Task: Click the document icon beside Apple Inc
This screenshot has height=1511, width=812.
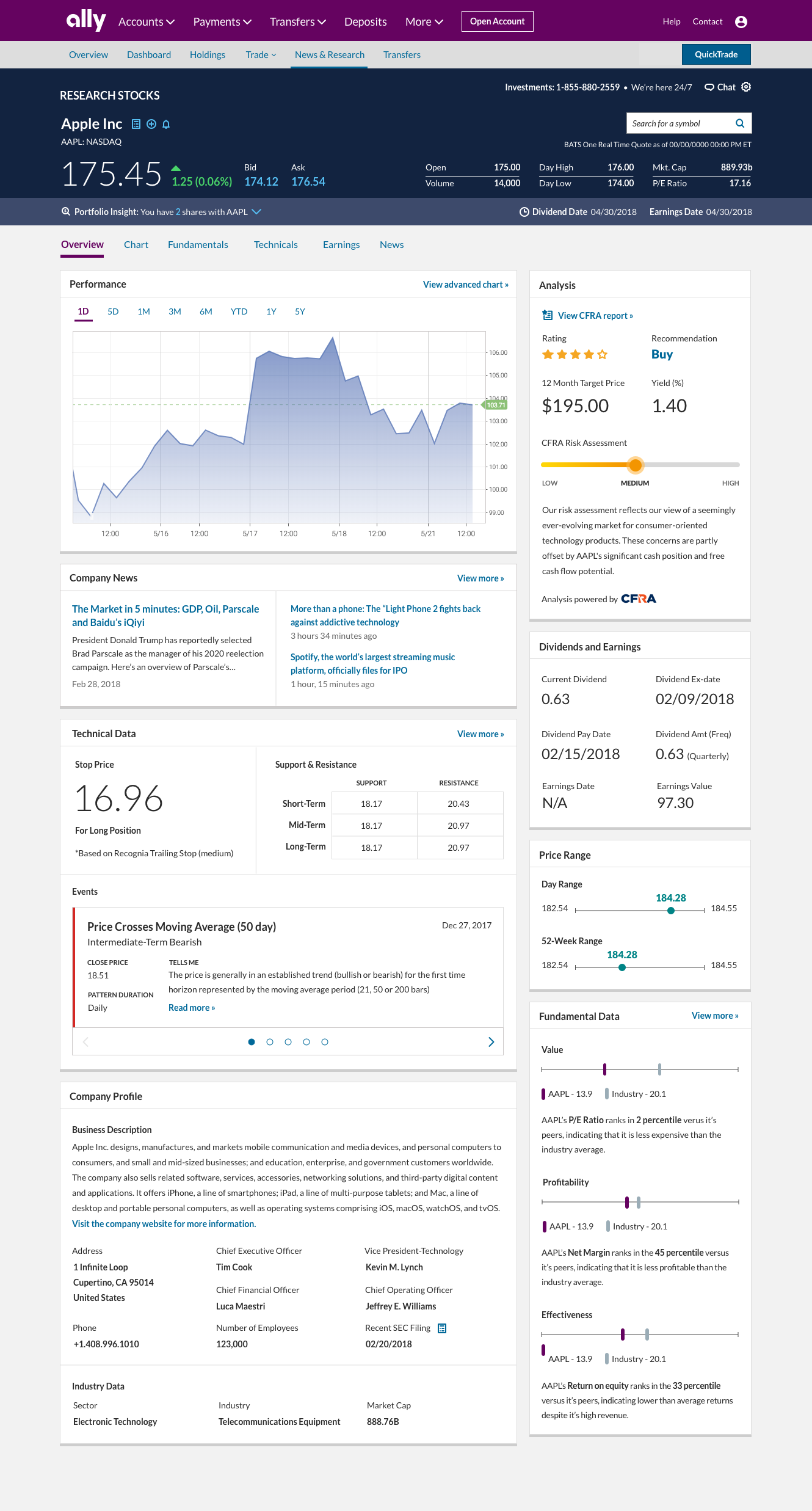Action: pos(136,124)
